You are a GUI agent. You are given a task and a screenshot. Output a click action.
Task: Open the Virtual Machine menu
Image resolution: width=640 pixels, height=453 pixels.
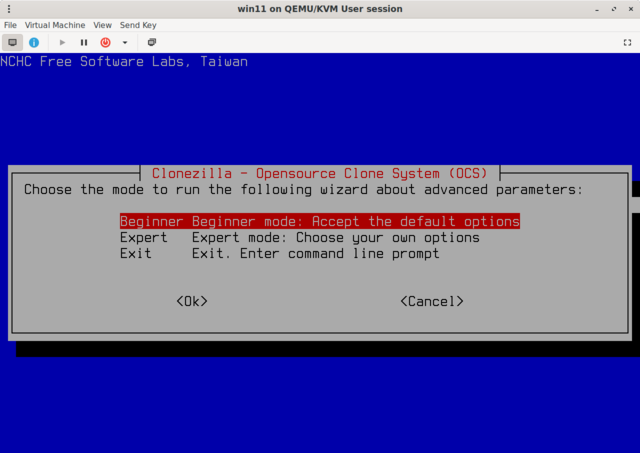pyautogui.click(x=55, y=24)
